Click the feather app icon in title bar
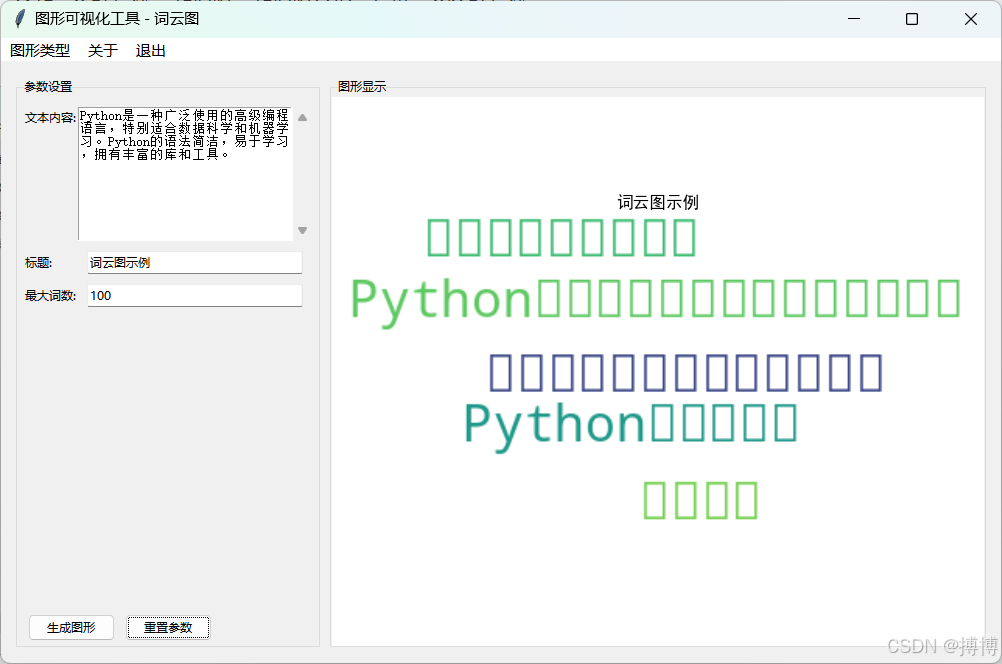Viewport: 1002px width, 664px height. tap(20, 19)
